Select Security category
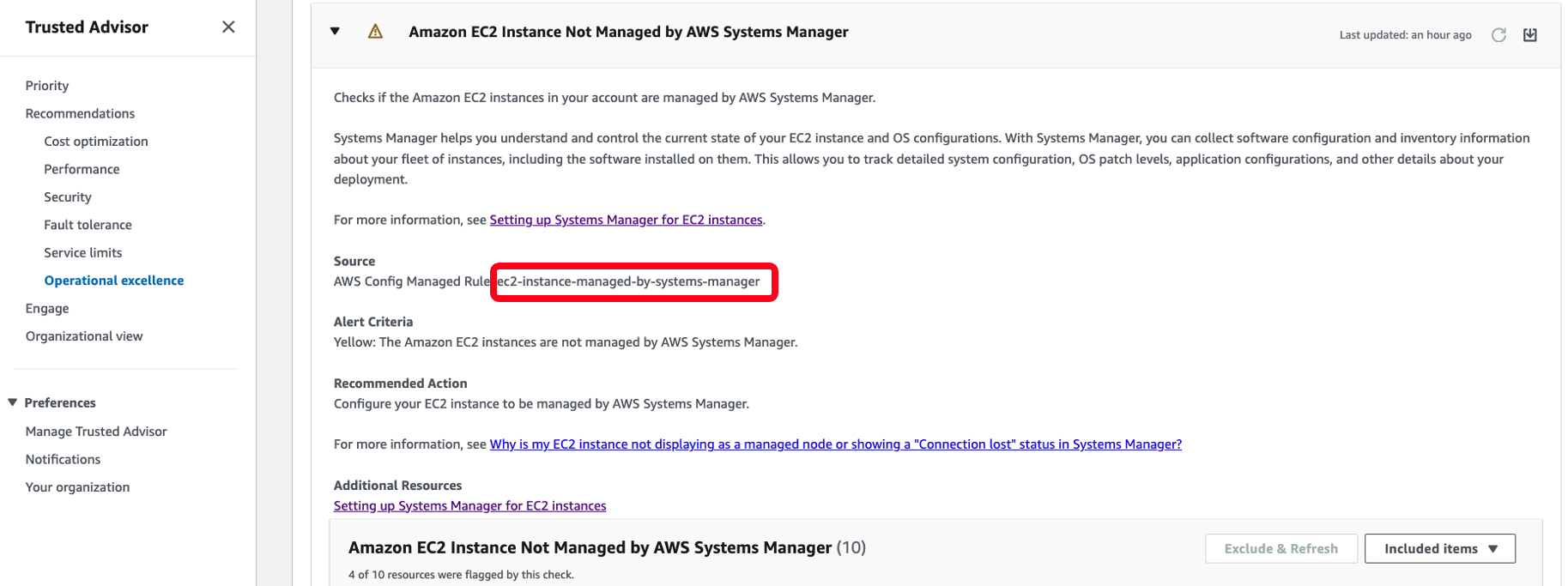Viewport: 1568px width, 586px height. tap(68, 197)
